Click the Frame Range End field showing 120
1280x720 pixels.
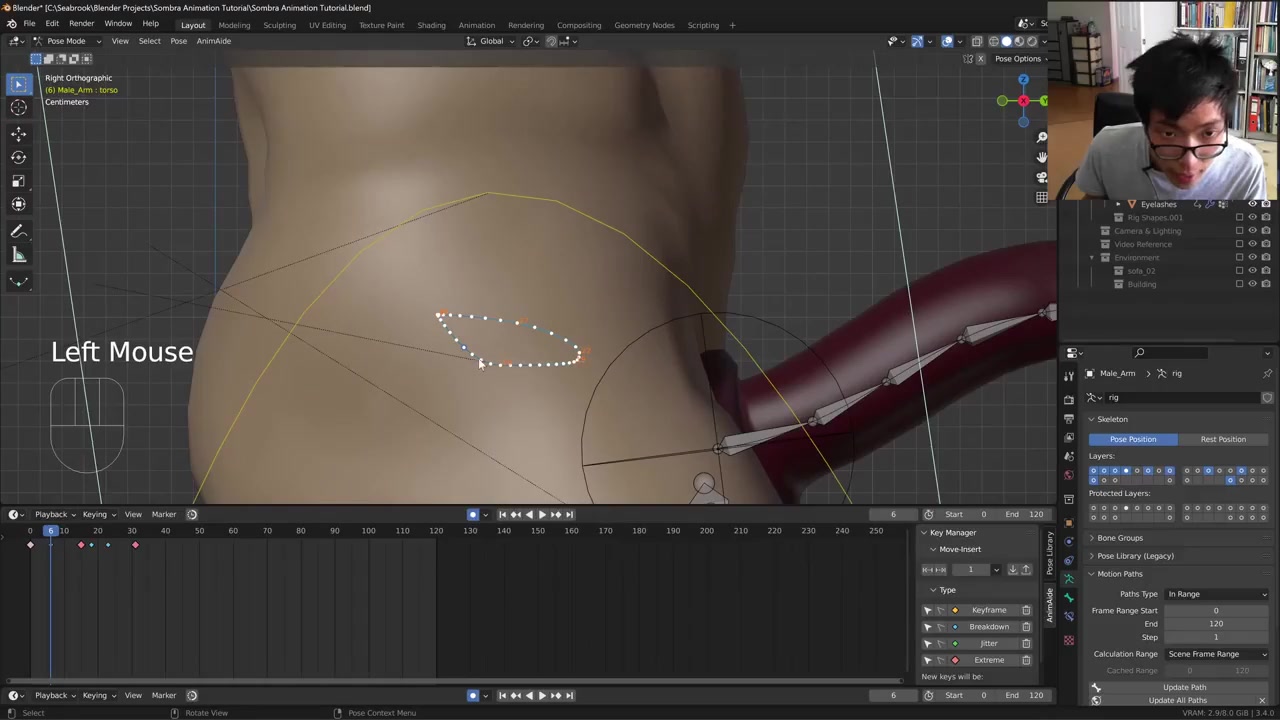[x=1215, y=624]
